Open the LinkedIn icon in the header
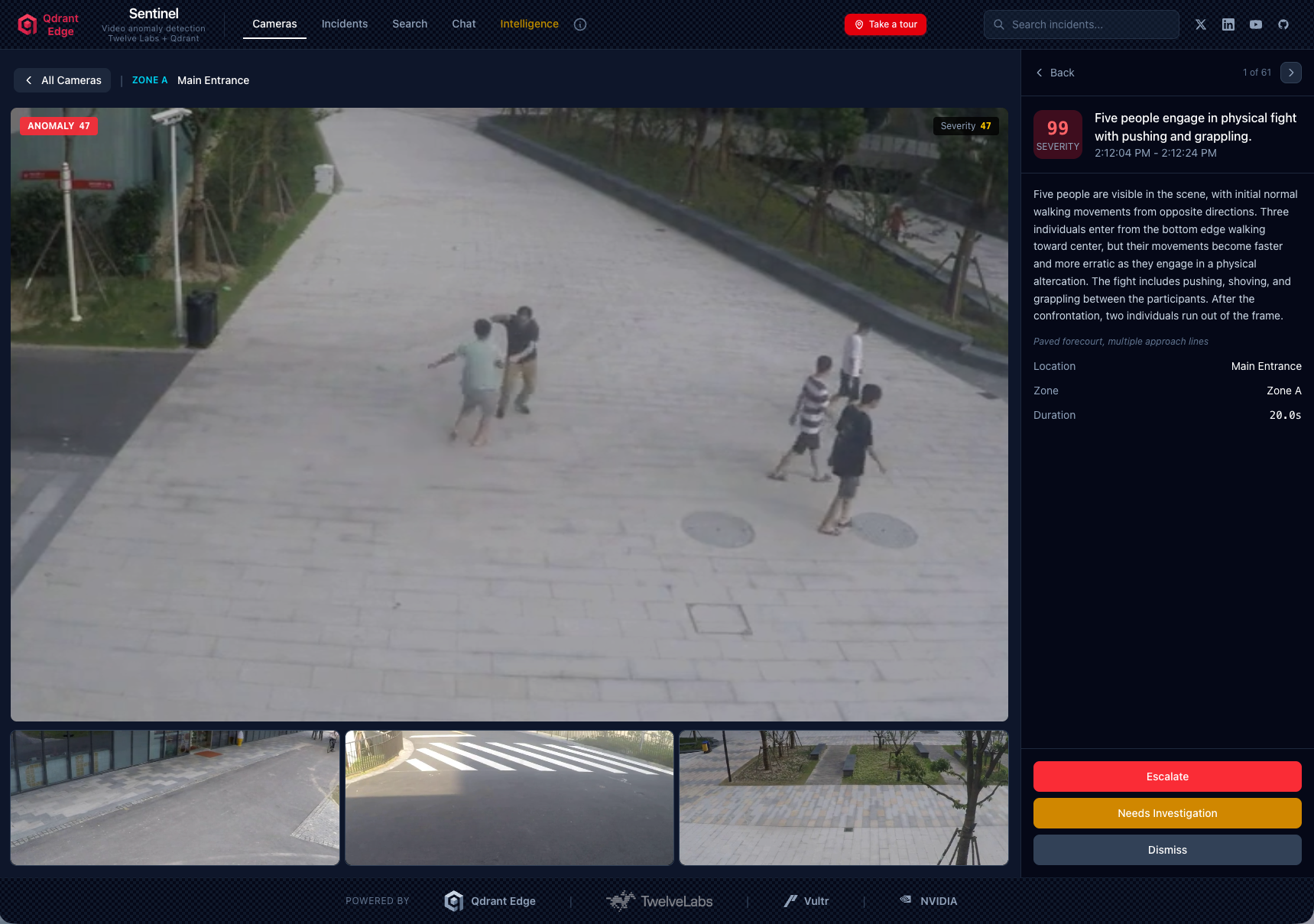 [x=1228, y=24]
